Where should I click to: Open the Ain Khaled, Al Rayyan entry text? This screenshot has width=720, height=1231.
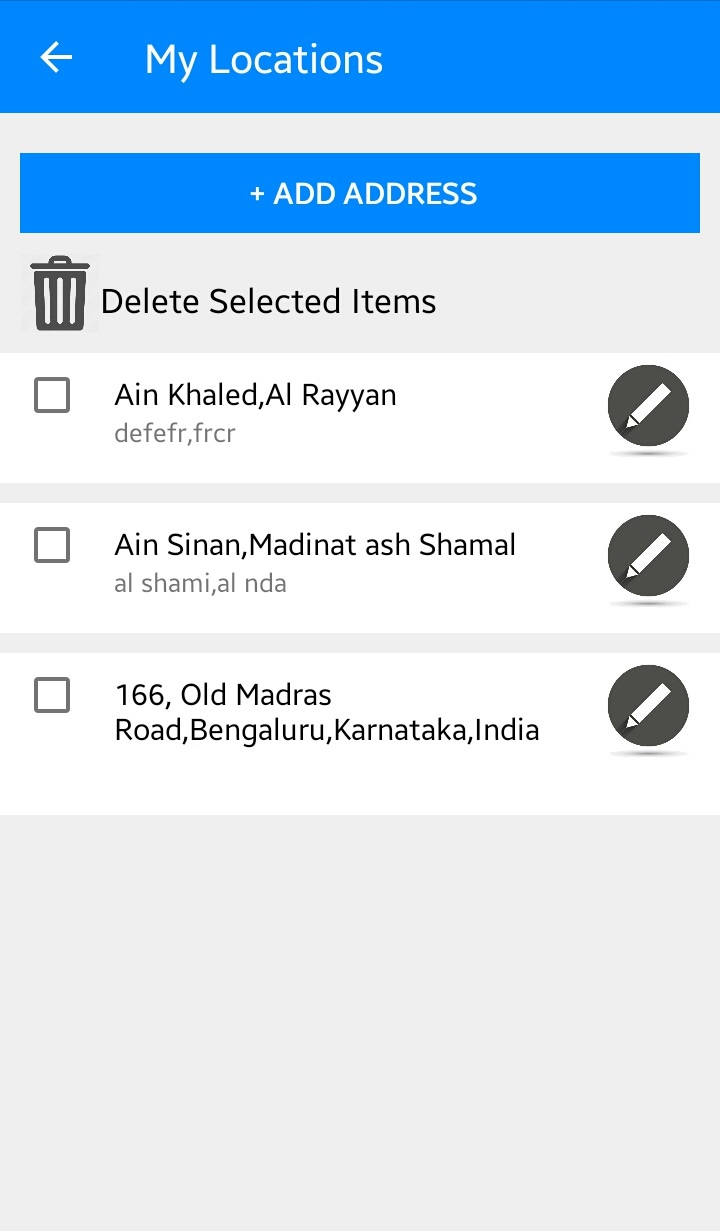click(x=255, y=395)
